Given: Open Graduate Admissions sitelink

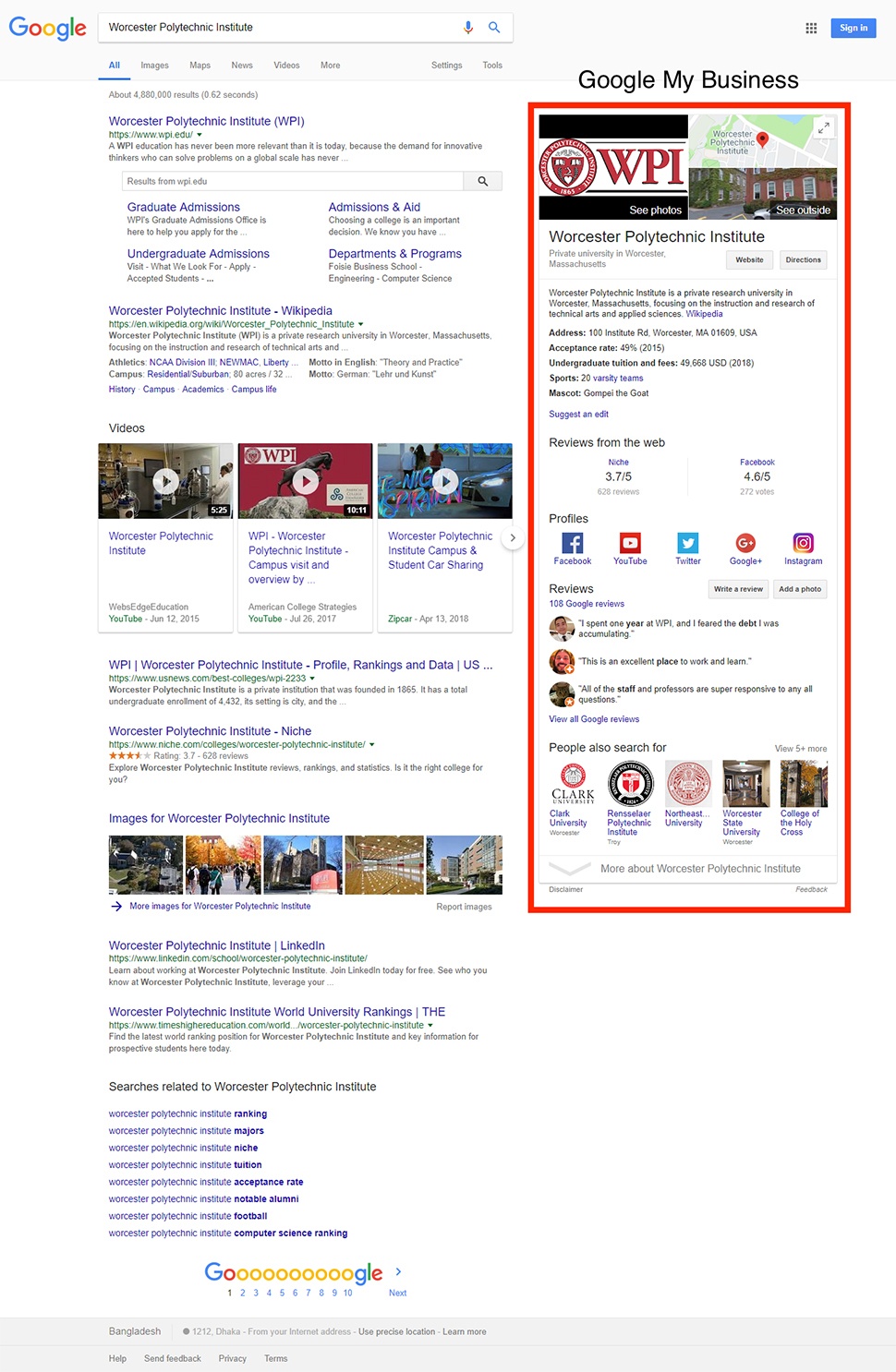Looking at the screenshot, I should (x=184, y=208).
